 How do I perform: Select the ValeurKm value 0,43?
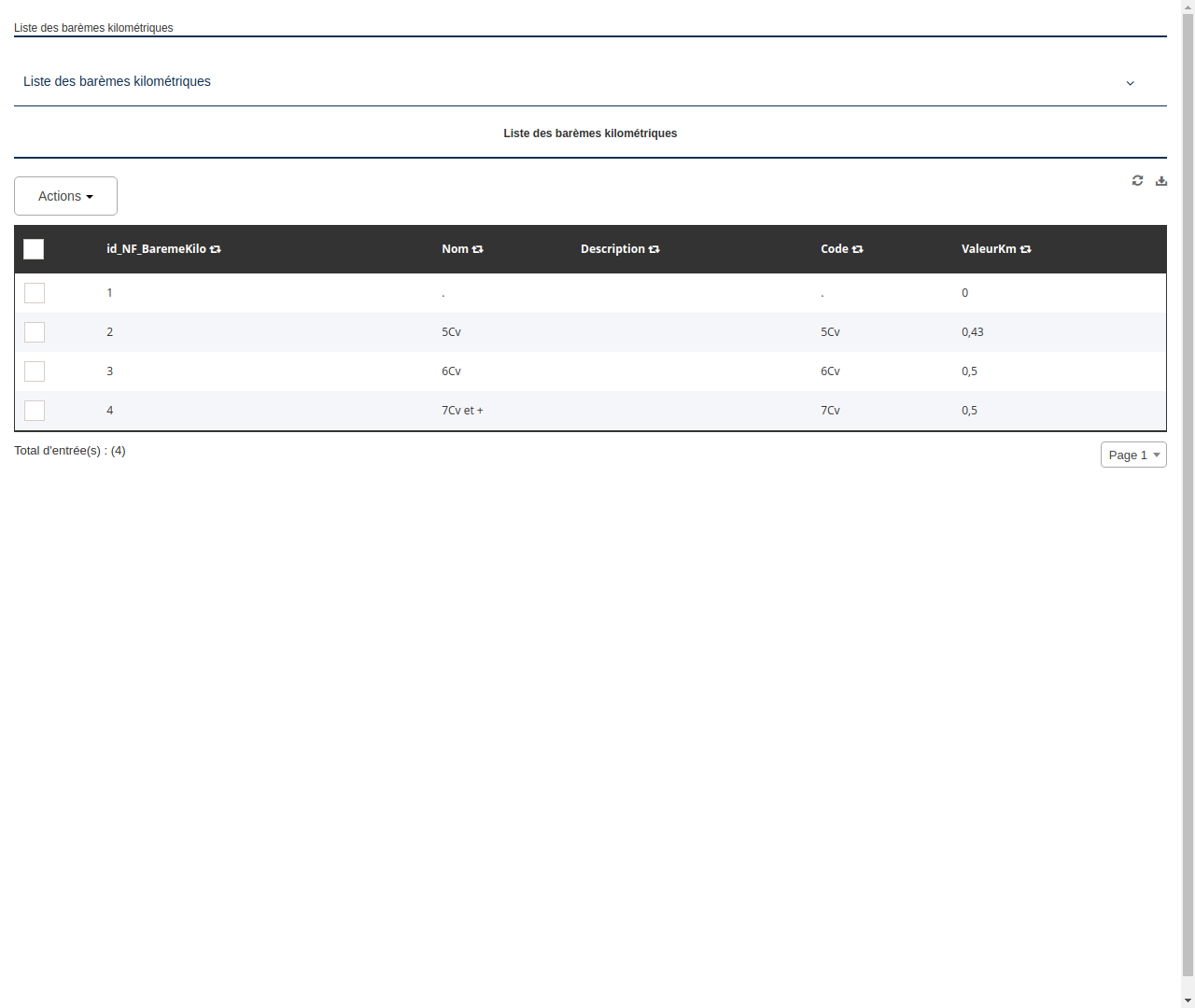click(972, 332)
